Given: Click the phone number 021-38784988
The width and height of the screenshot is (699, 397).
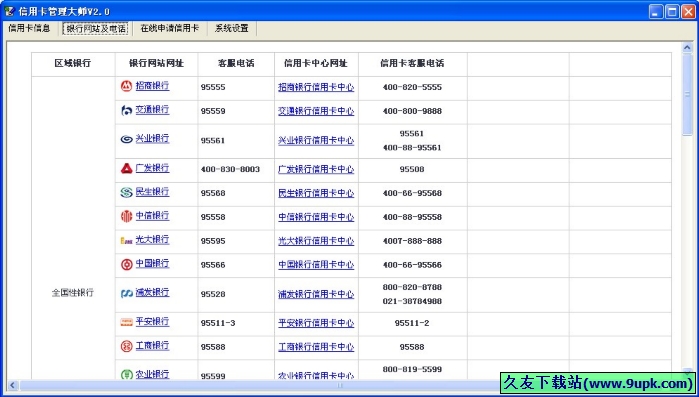Looking at the screenshot, I should tap(412, 302).
